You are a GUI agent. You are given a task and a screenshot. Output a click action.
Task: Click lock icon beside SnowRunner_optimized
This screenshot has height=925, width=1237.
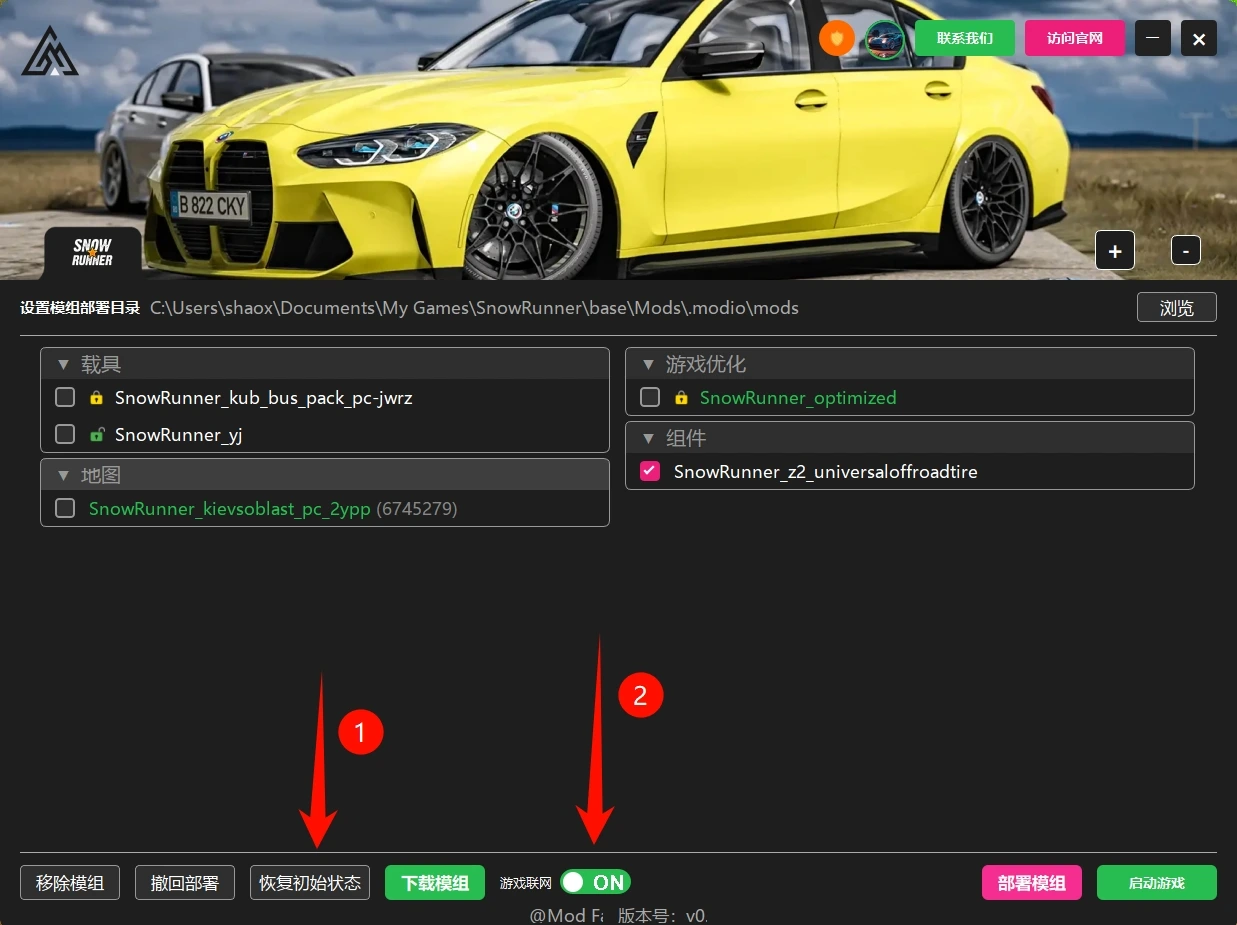(681, 398)
